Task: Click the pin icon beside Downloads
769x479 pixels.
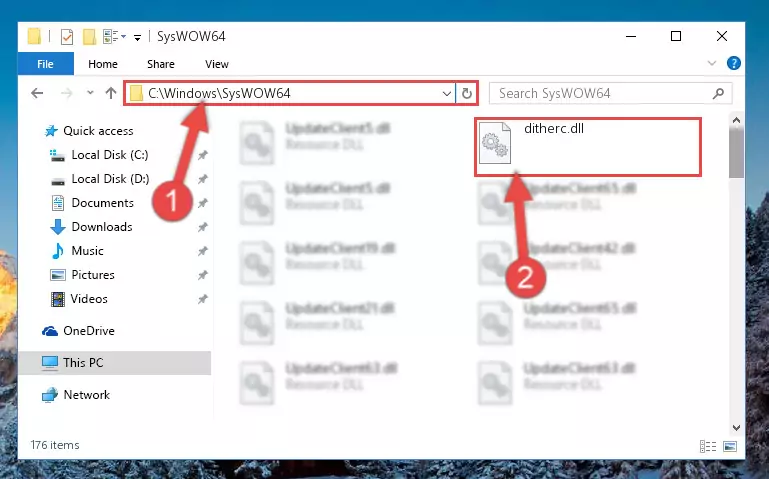Action: tap(203, 227)
